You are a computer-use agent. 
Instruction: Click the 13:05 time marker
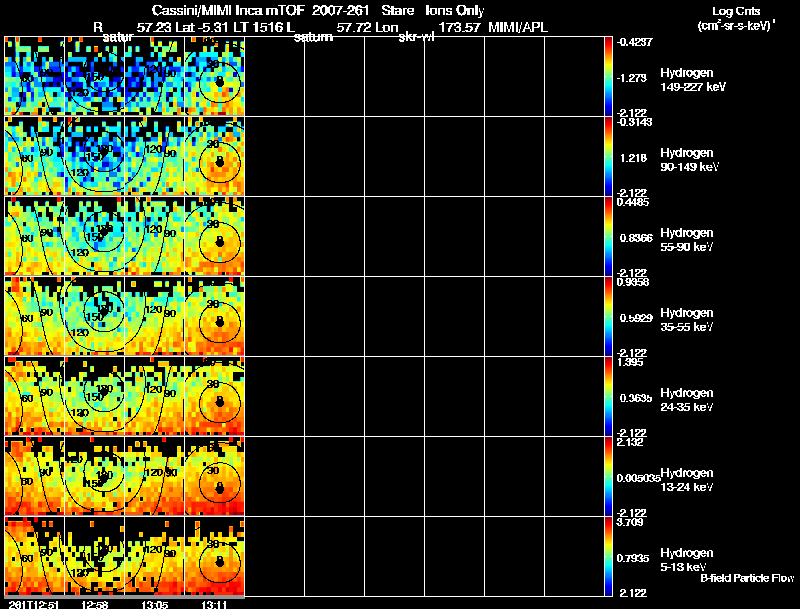click(154, 604)
